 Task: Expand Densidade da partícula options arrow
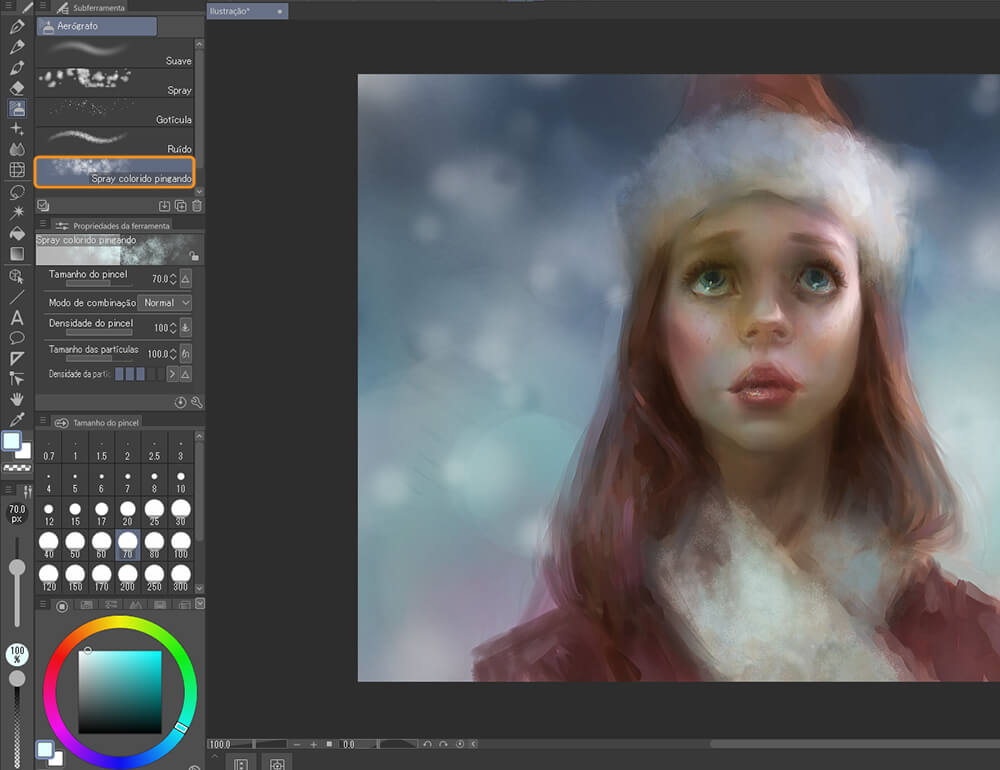click(x=172, y=374)
